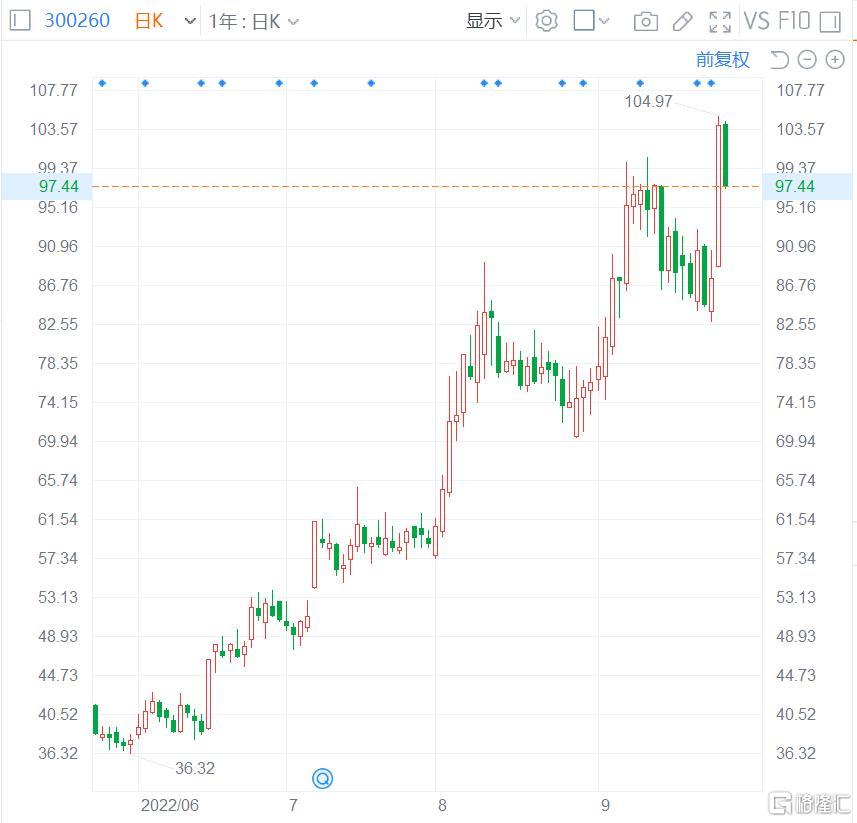Open chart settings gear icon
The height and width of the screenshot is (823, 857).
click(x=546, y=21)
